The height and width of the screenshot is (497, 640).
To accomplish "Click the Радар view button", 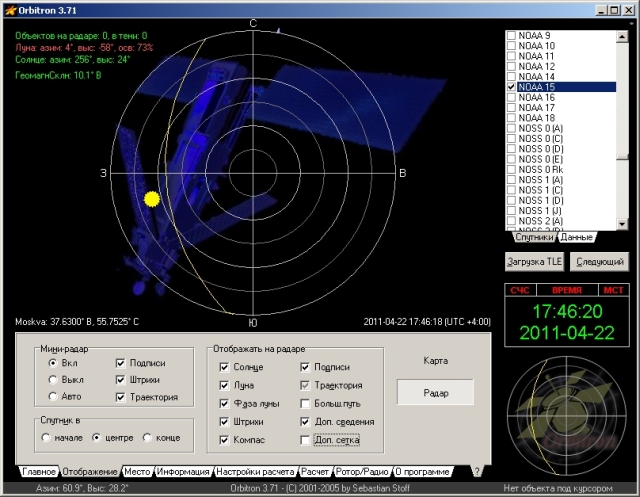I will pos(436,393).
